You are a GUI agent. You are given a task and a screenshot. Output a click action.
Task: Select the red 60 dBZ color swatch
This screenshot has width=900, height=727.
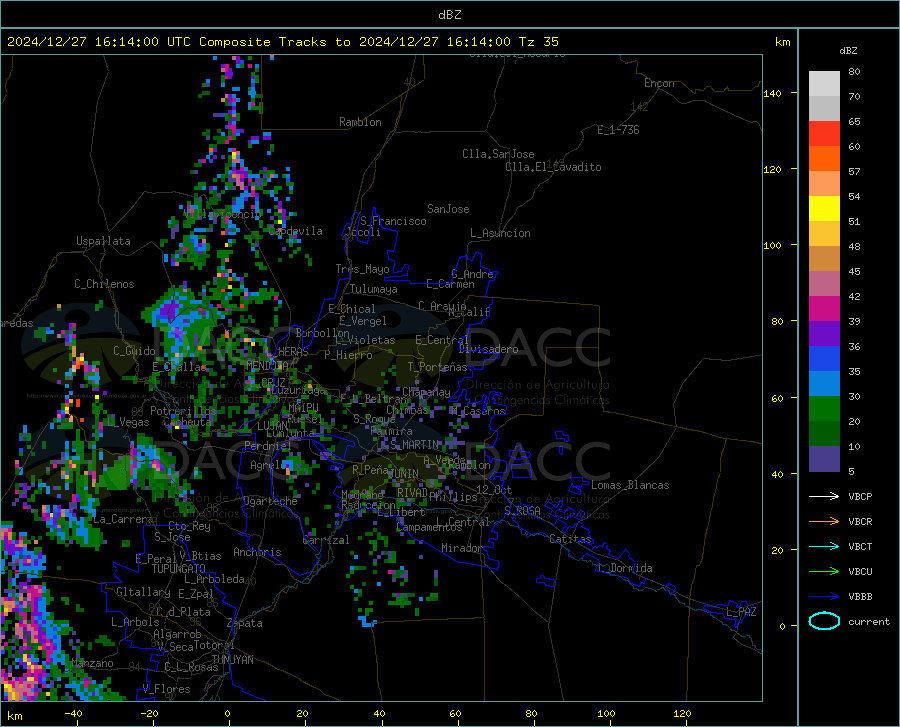point(824,134)
